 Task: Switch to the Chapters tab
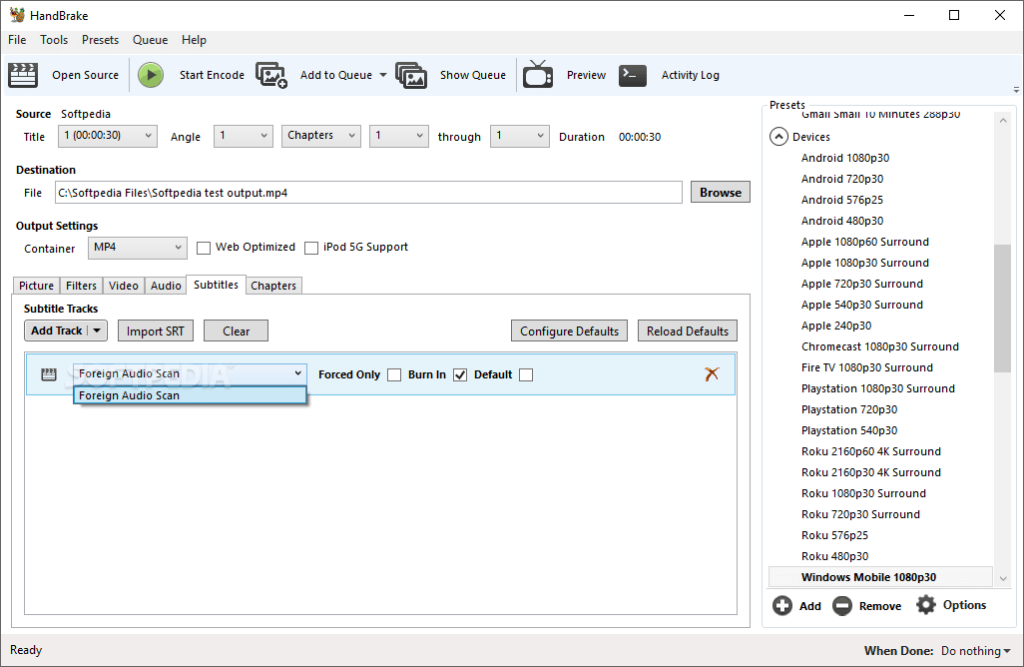click(274, 285)
